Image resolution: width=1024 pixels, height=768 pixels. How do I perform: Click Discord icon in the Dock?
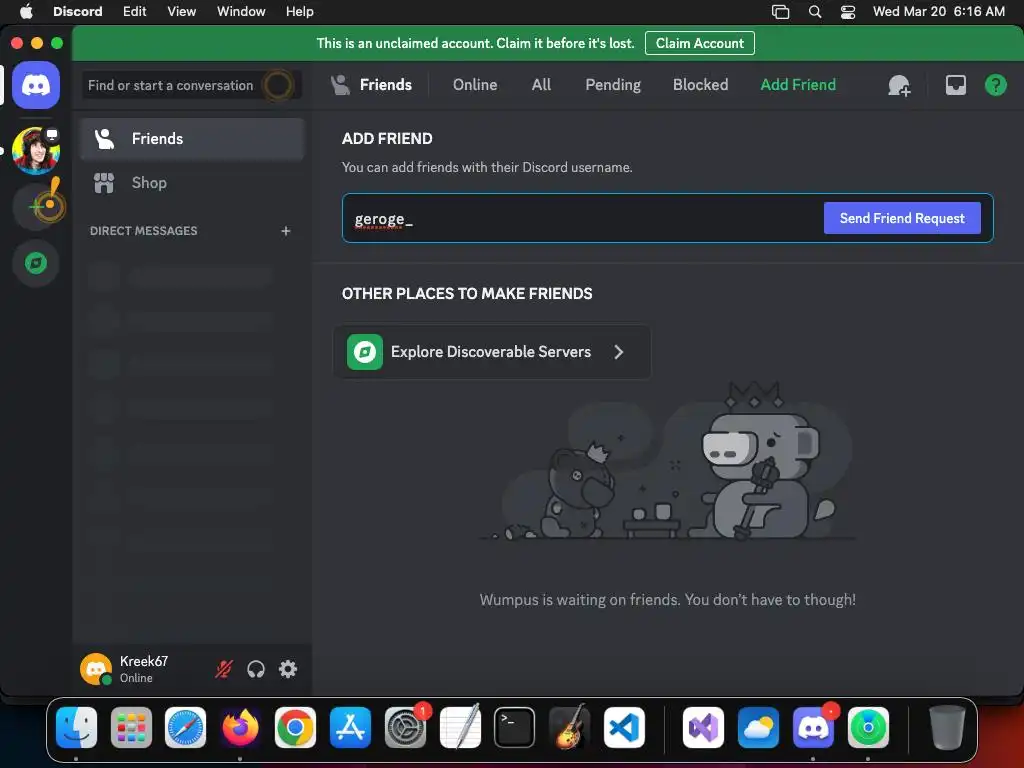click(813, 727)
